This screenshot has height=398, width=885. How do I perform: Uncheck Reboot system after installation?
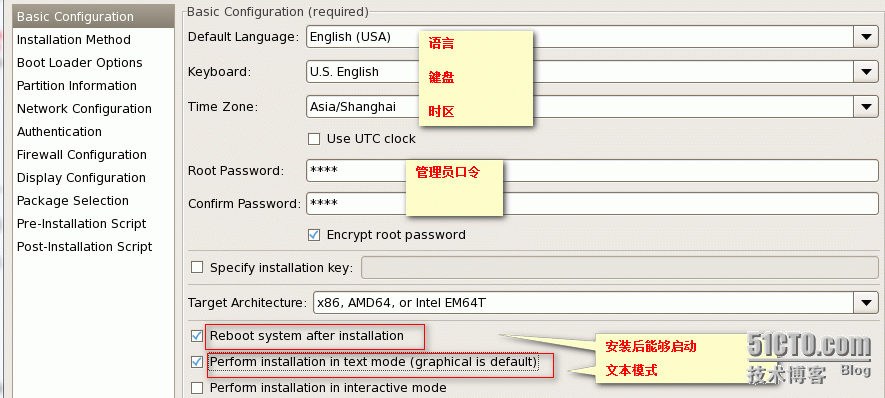pyautogui.click(x=197, y=336)
